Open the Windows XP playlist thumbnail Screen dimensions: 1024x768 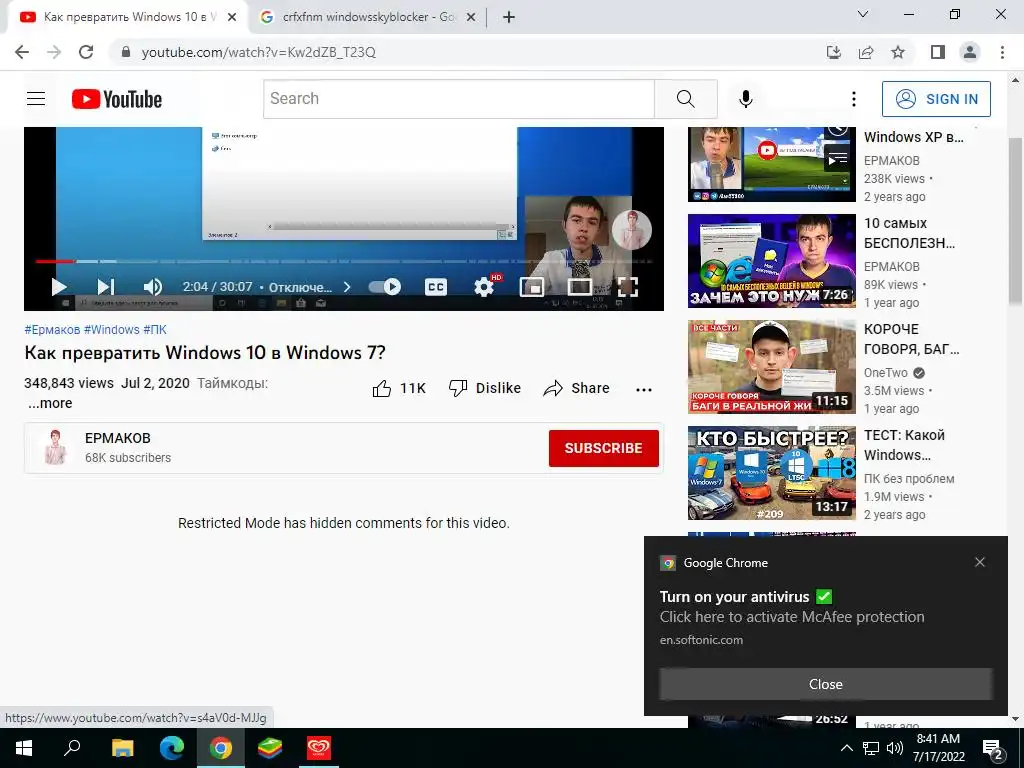[771, 164]
